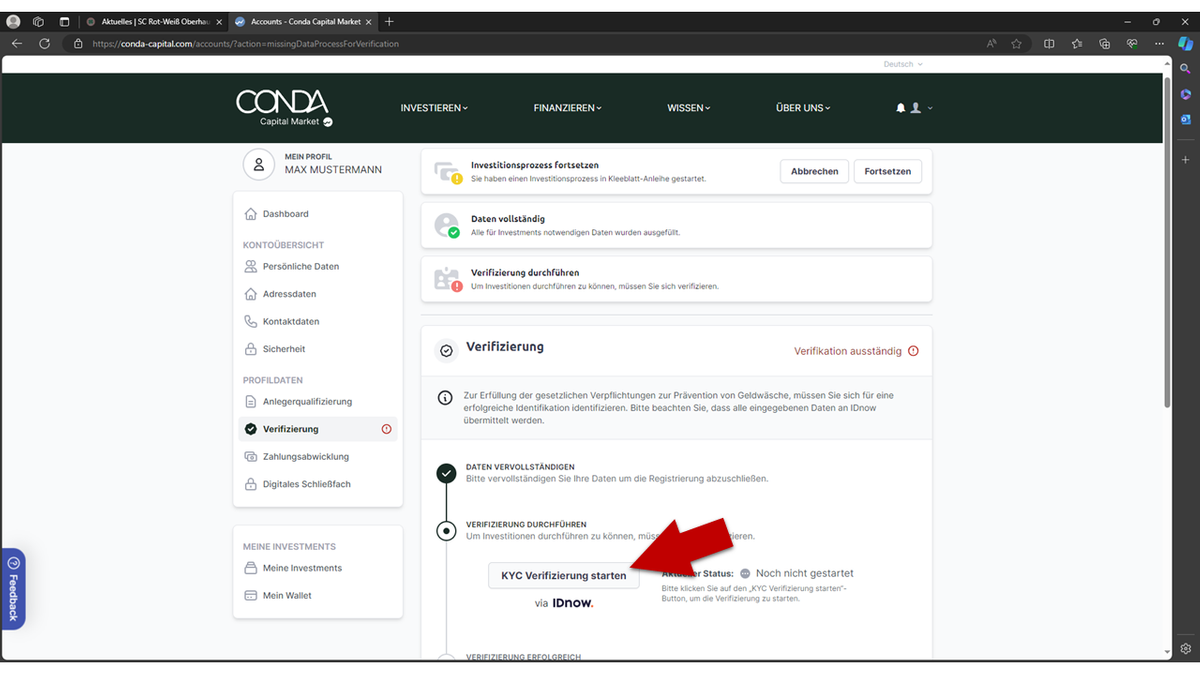This screenshot has height=675, width=1200.
Task: Click the Verifizierung durchführen ID card icon
Action: pos(446,279)
